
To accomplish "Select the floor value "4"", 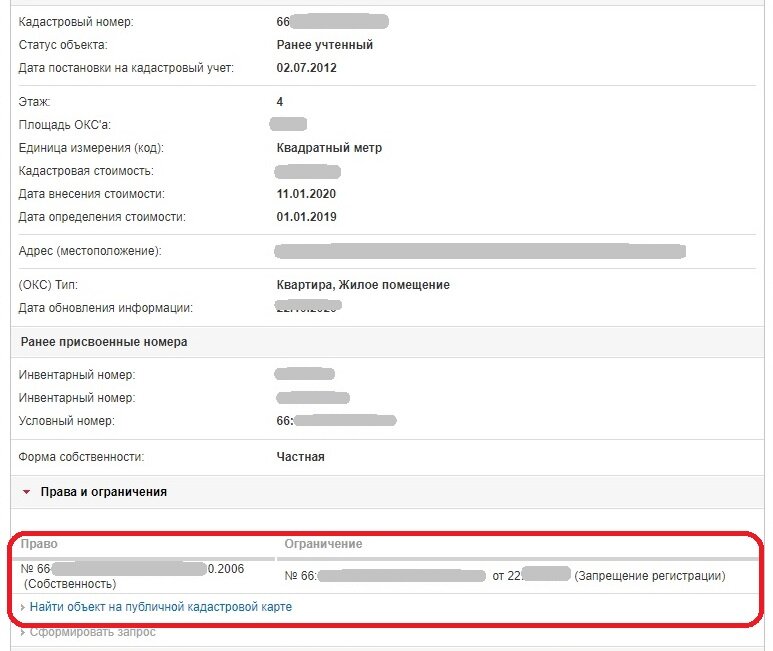I will pos(280,102).
